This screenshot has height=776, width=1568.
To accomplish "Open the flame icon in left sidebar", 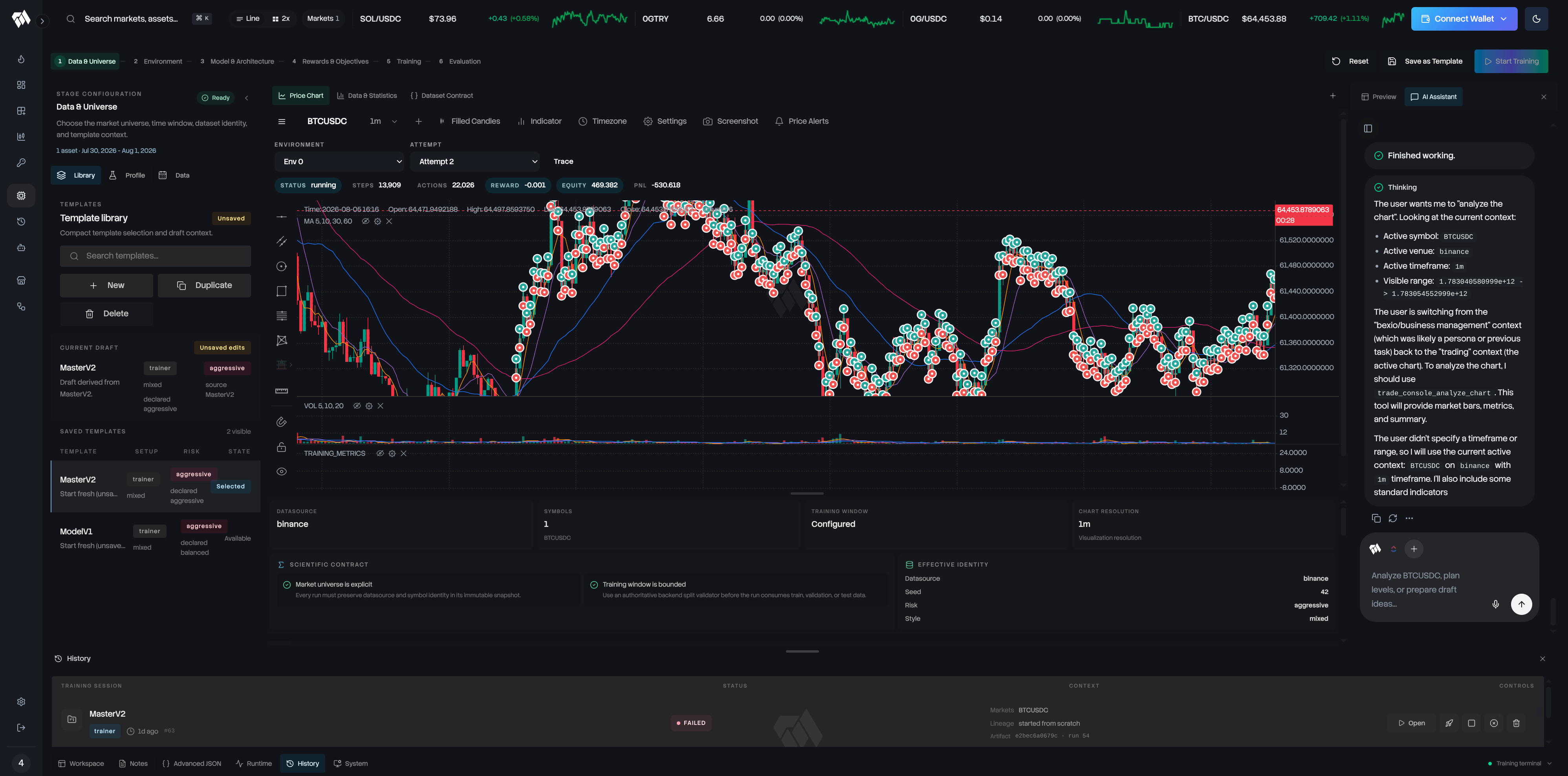I will pos(21,59).
